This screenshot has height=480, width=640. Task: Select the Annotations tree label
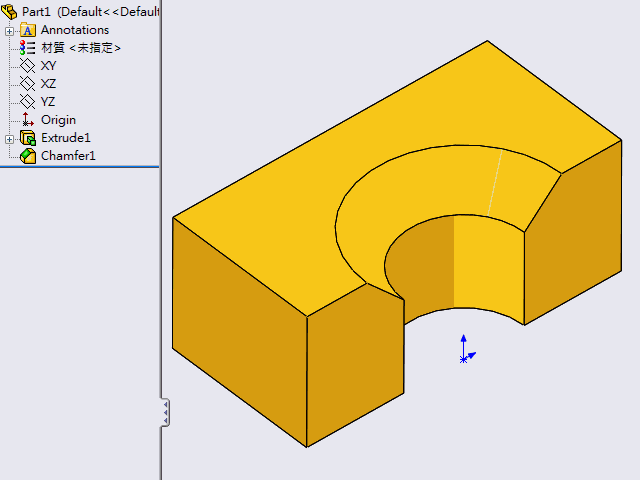click(x=75, y=30)
